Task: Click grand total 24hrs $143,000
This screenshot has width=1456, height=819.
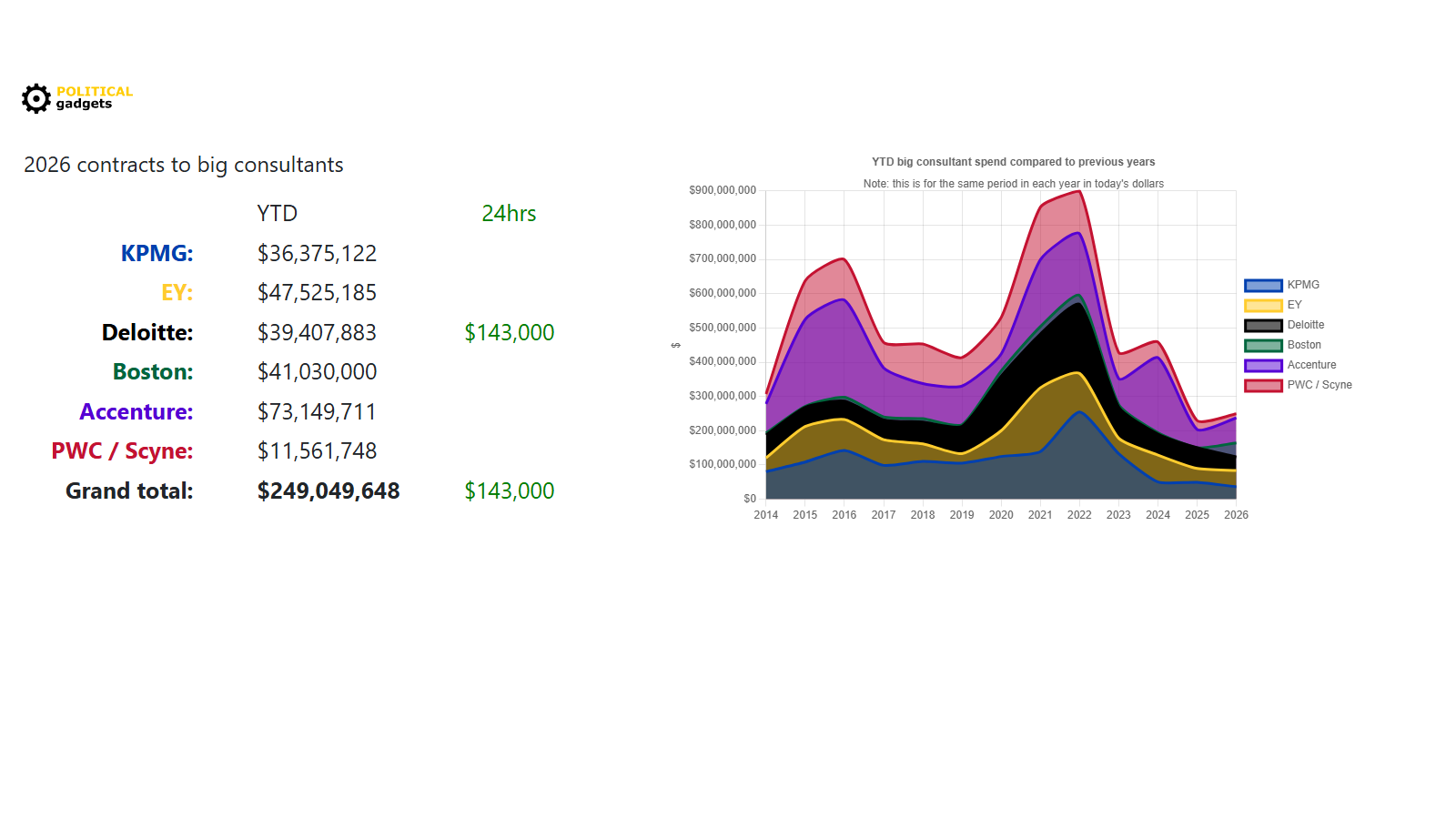Action: tap(510, 490)
